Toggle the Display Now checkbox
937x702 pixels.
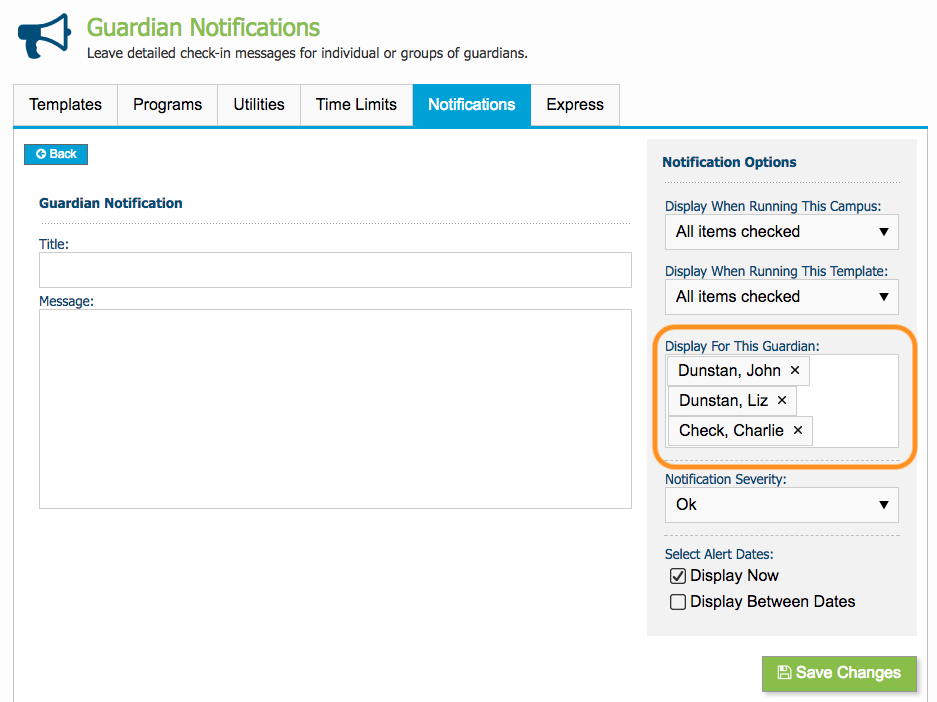click(x=678, y=576)
